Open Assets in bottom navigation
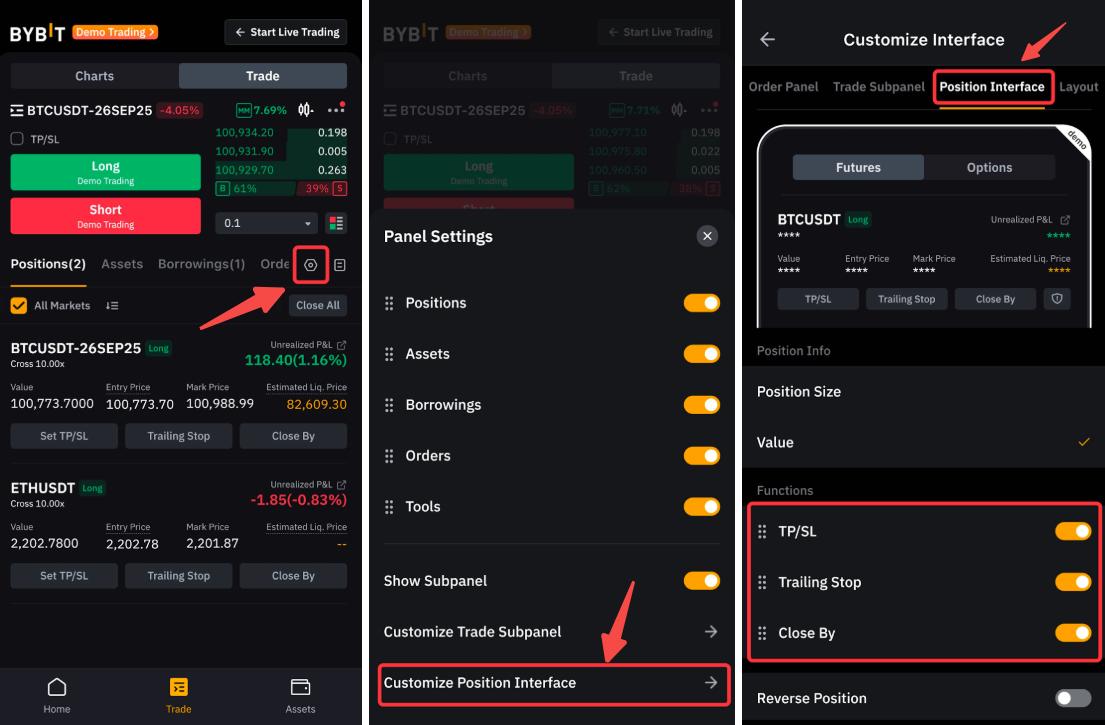This screenshot has width=1105, height=725. (300, 696)
